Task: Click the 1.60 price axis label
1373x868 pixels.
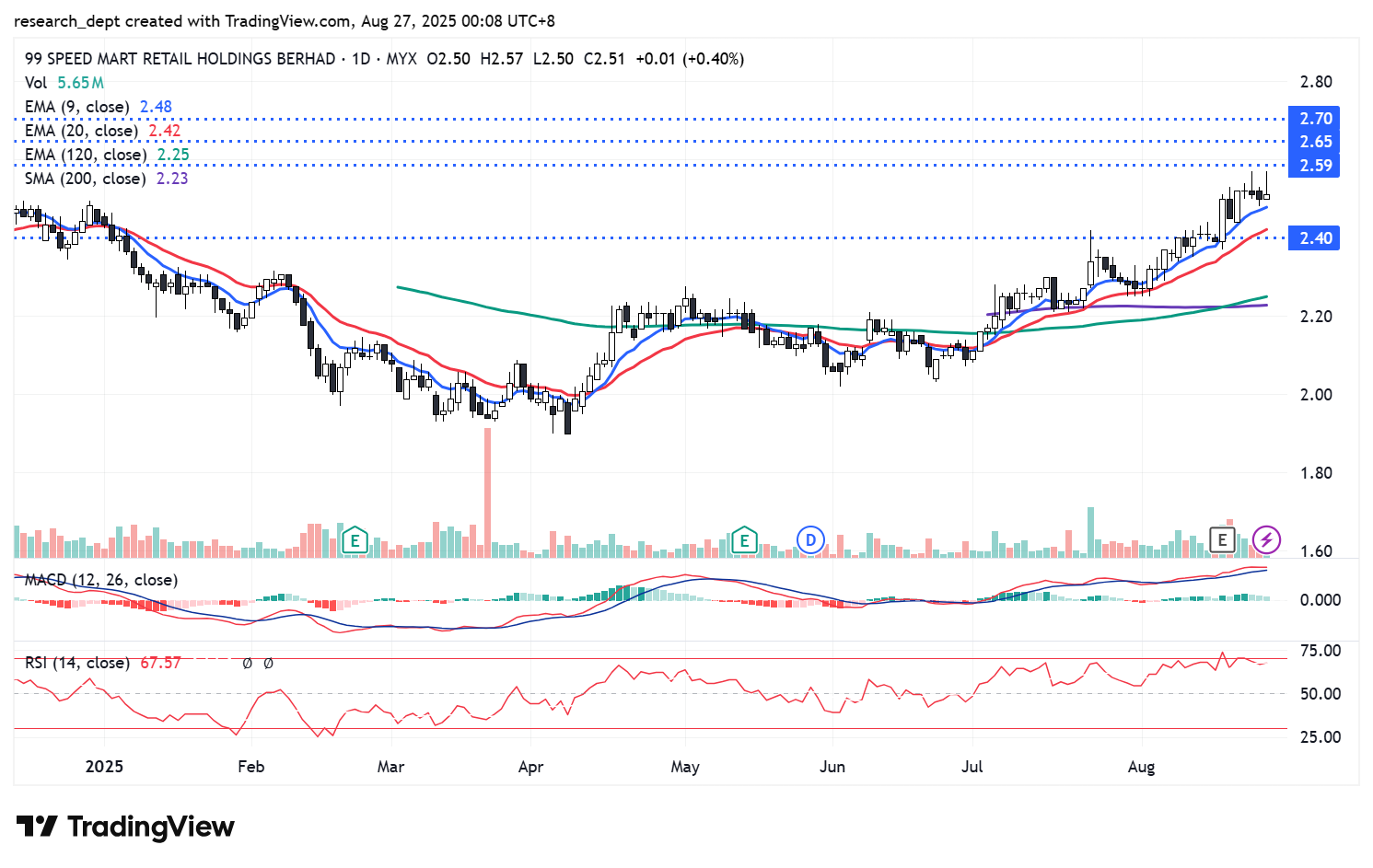Action: click(x=1316, y=551)
